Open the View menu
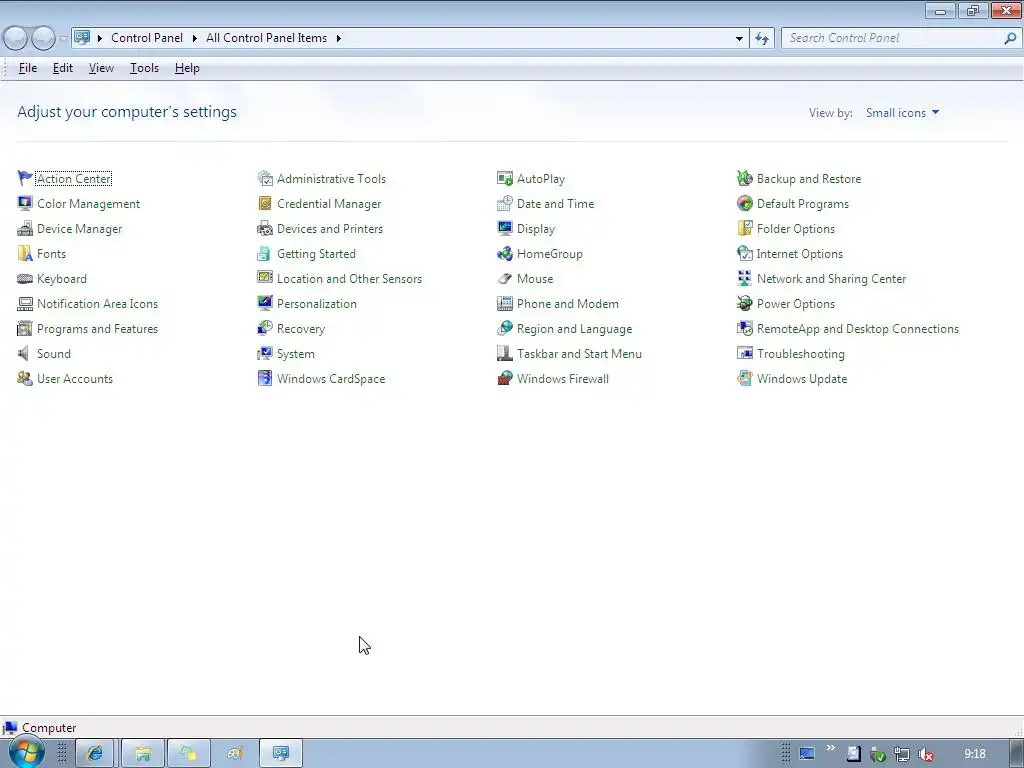 pyautogui.click(x=101, y=68)
